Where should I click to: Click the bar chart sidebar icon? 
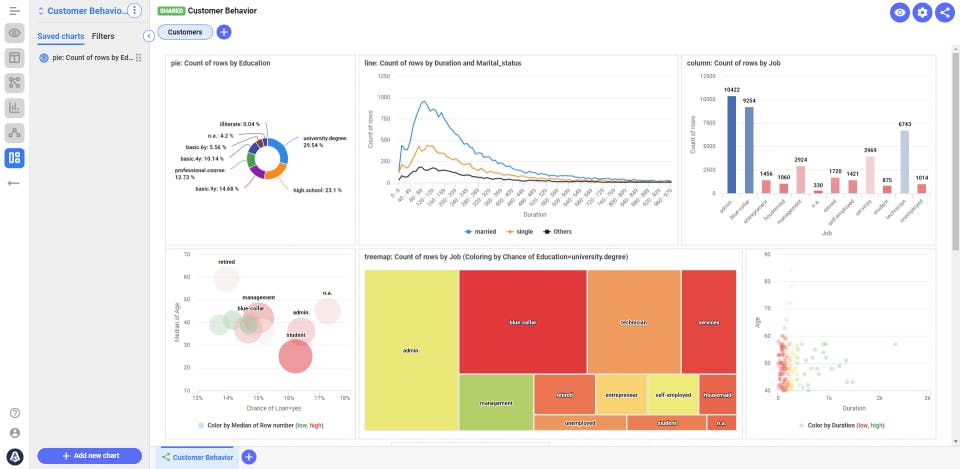coord(14,107)
